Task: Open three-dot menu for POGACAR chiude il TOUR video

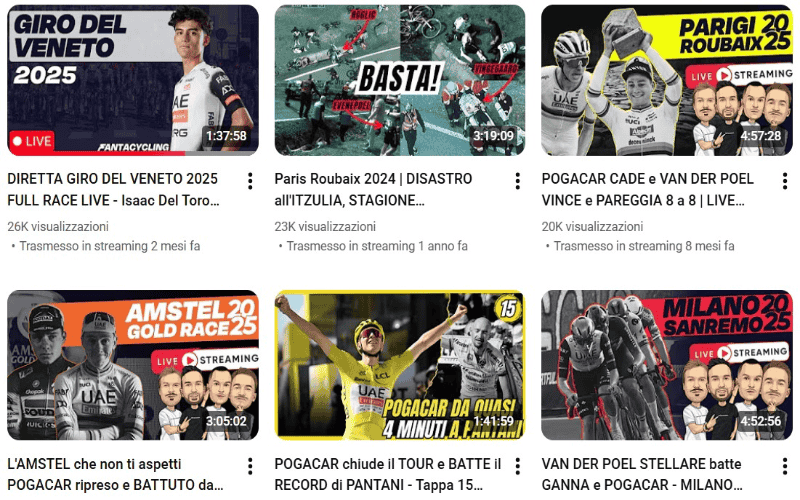Action: [x=517, y=466]
